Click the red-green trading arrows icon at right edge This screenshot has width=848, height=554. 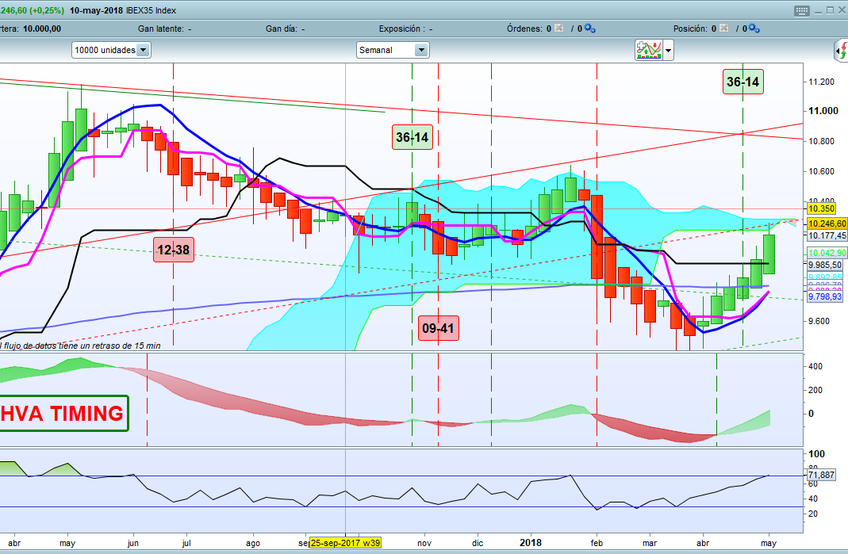click(x=841, y=50)
